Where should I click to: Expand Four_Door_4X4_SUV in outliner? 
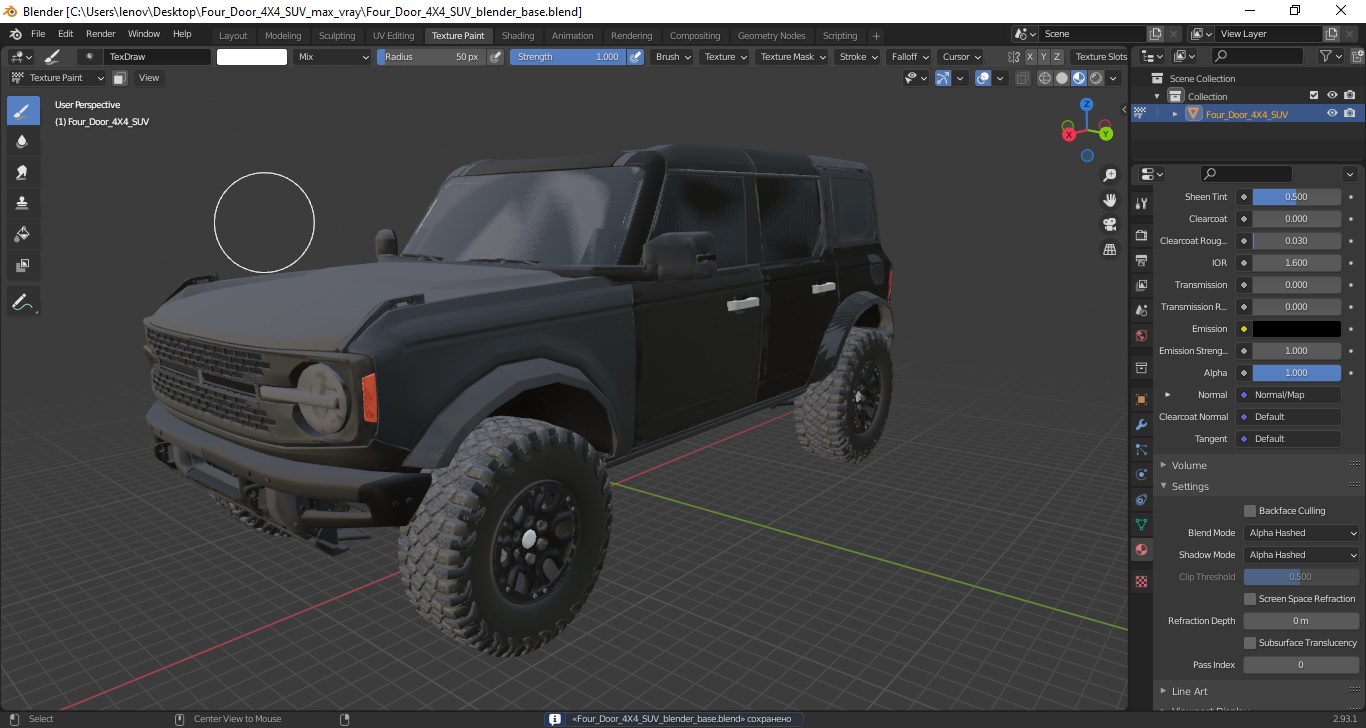tap(1175, 114)
